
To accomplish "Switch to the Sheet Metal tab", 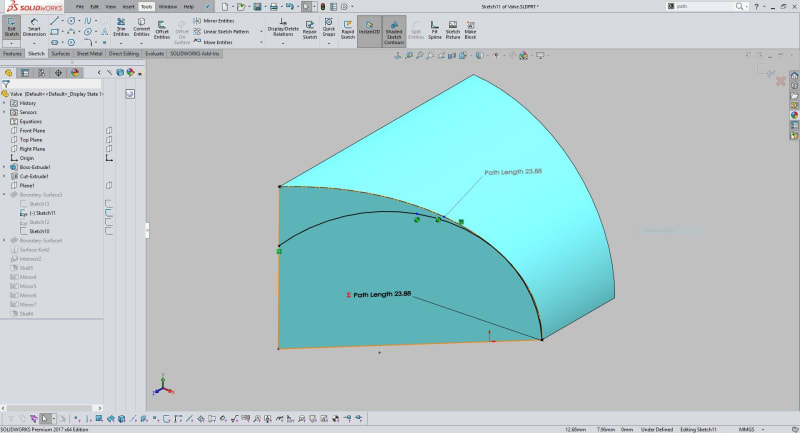I will point(89,54).
